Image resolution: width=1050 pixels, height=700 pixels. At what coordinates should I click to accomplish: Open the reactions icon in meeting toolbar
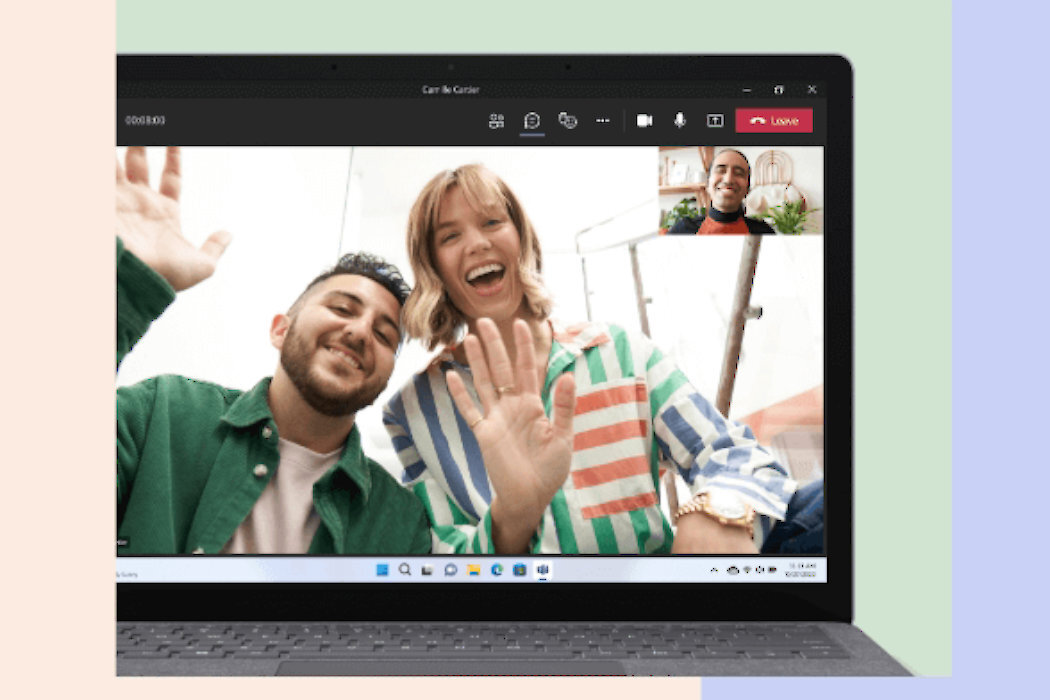click(567, 121)
